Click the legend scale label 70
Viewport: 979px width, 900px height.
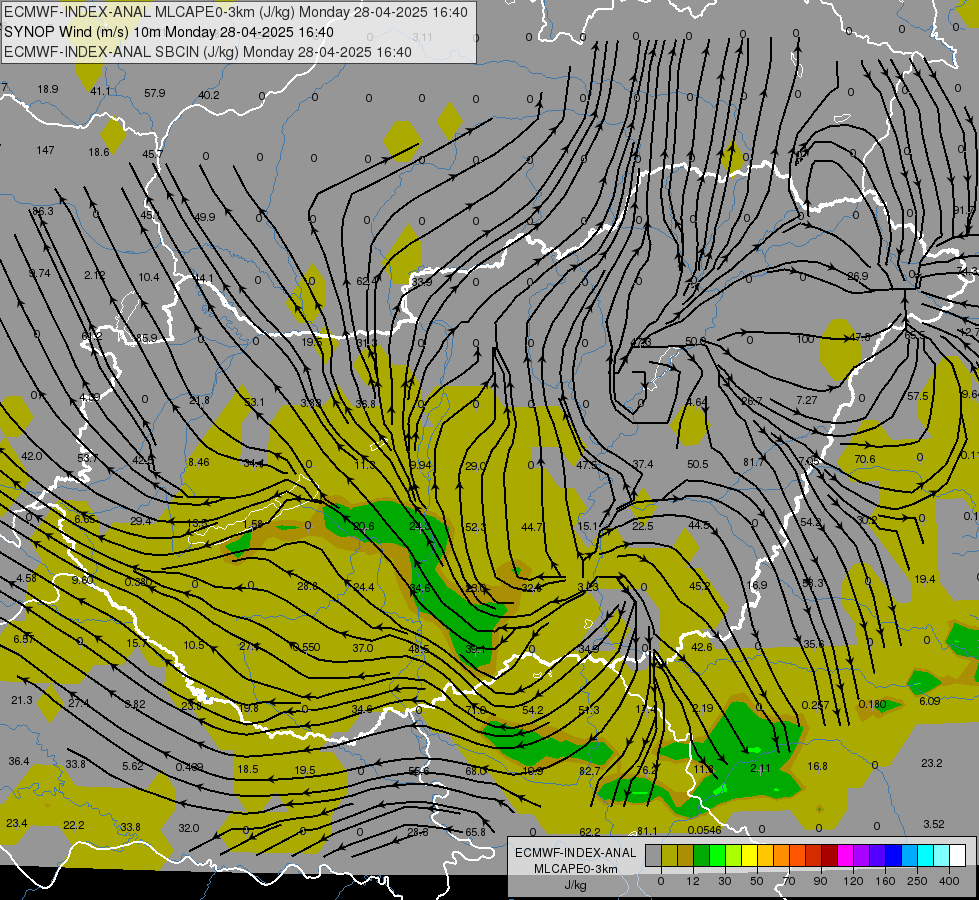click(789, 881)
